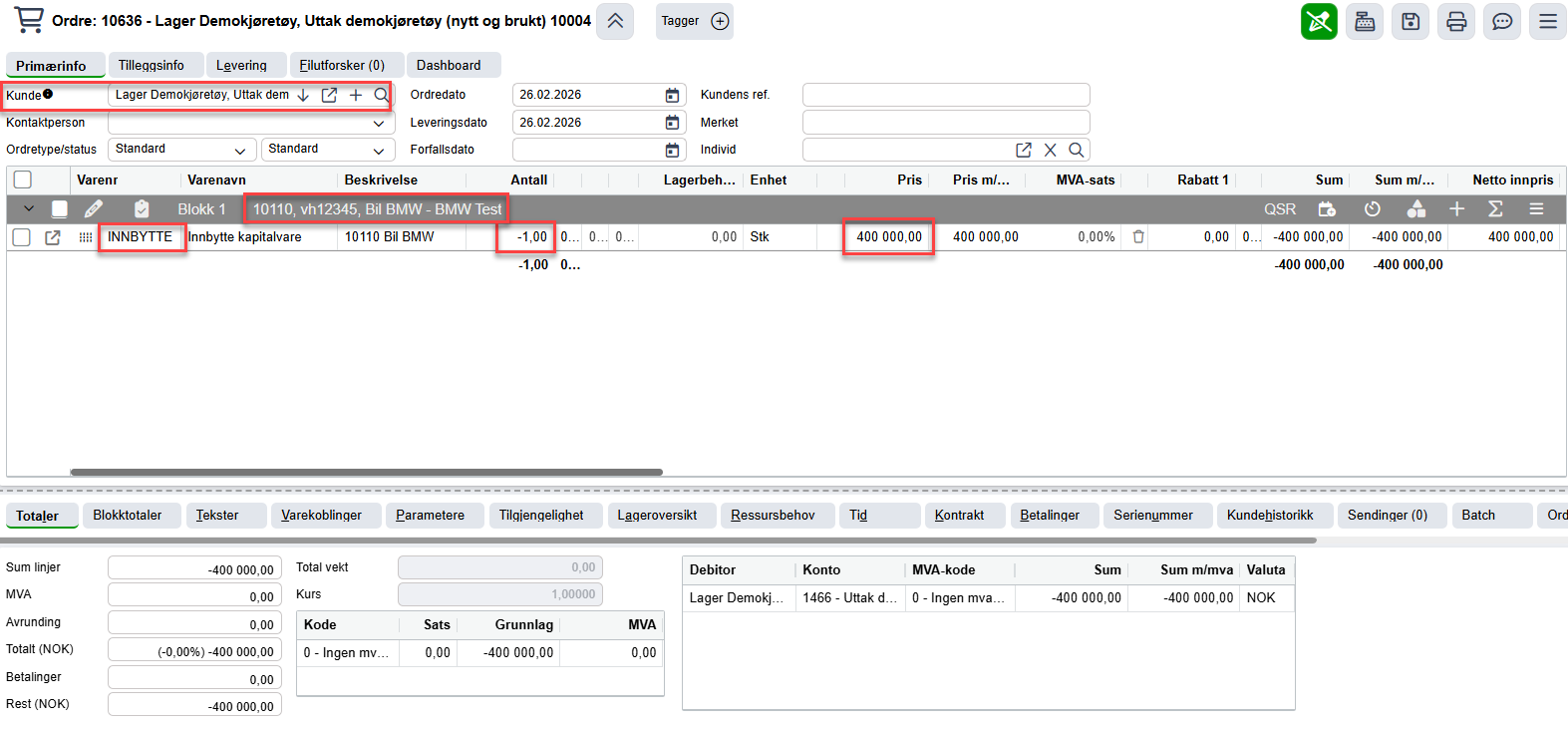
Task: Open the comments speech bubble icon
Action: coord(1502,21)
